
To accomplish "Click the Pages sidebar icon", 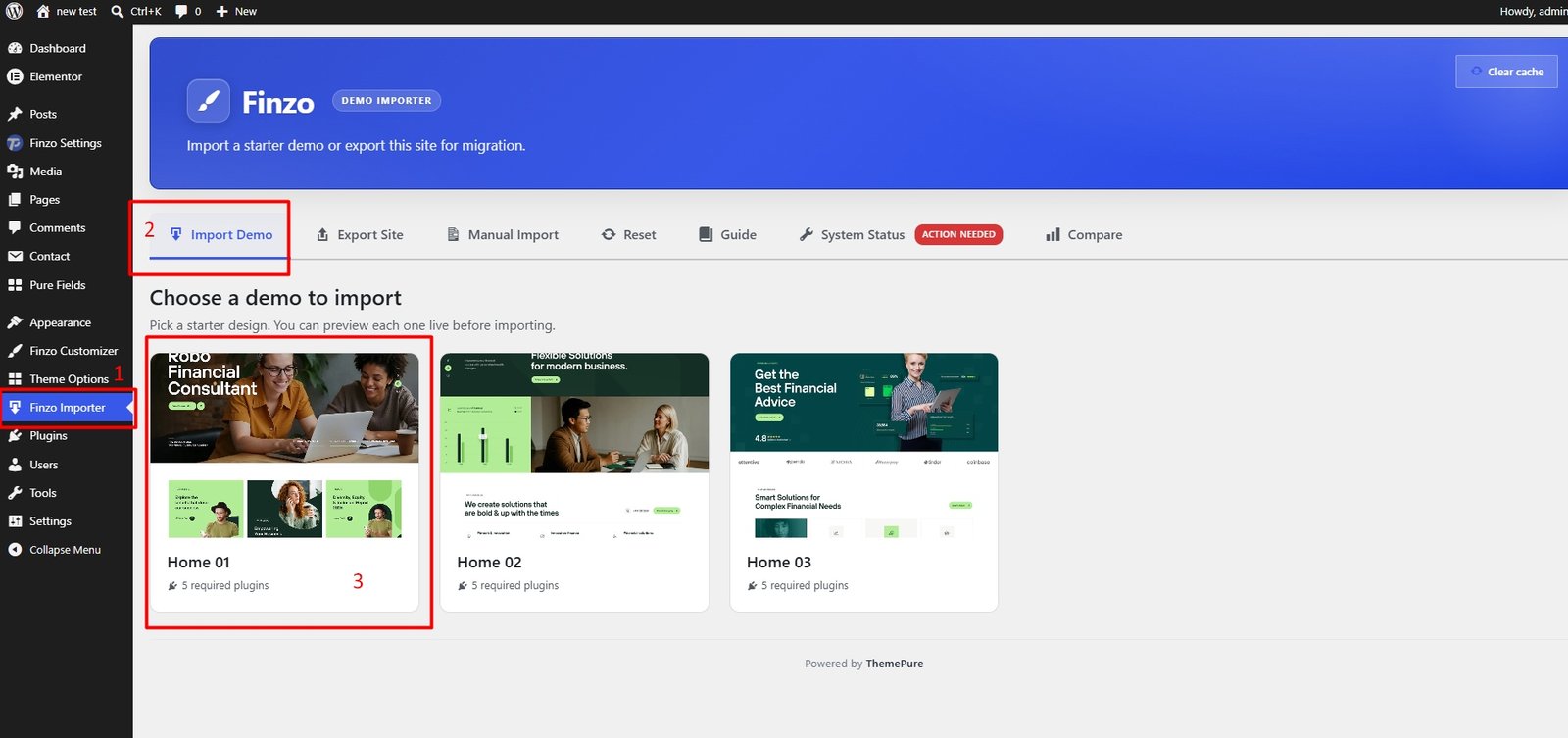I will point(15,200).
